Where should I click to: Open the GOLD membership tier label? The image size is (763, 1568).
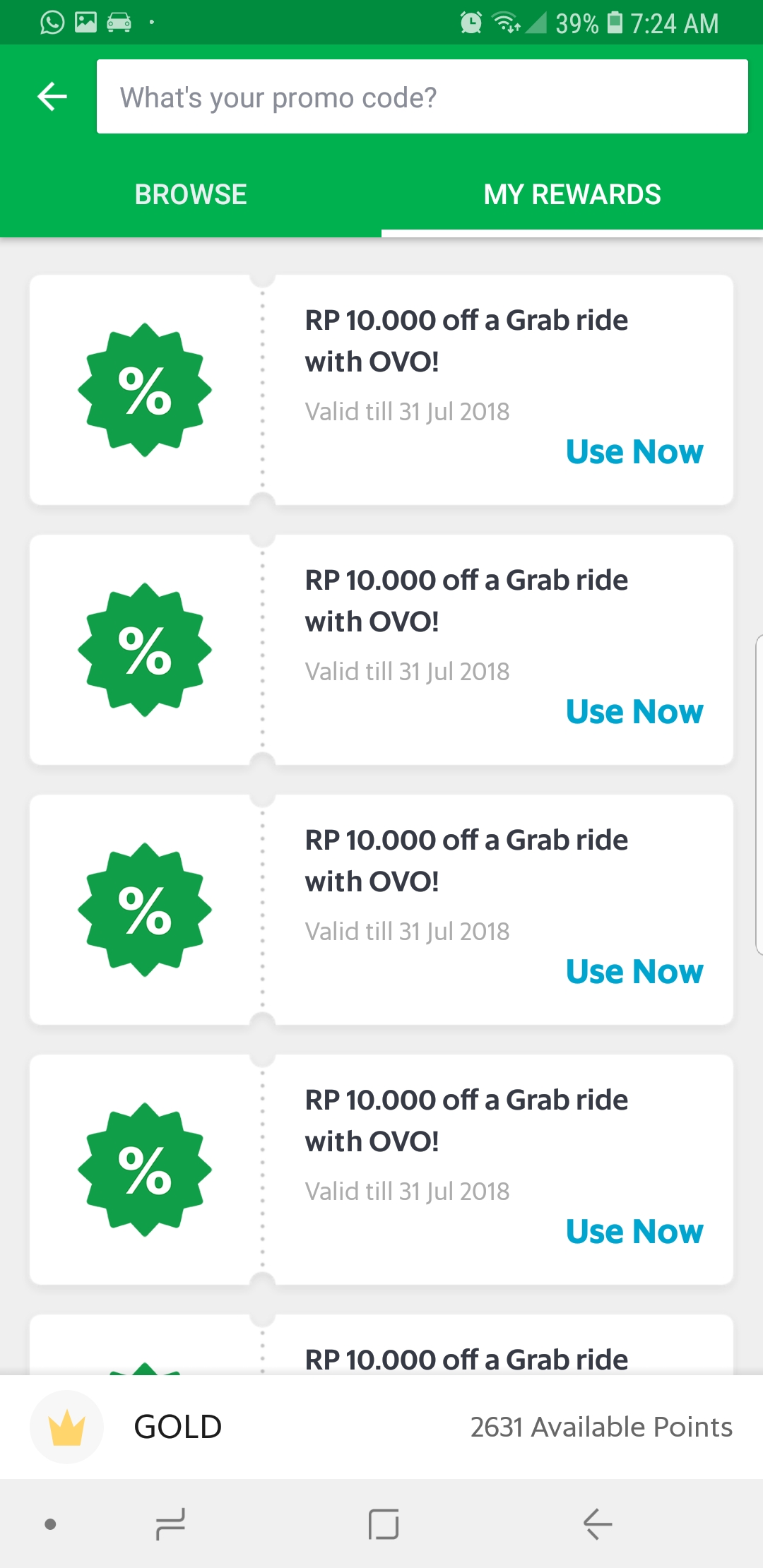point(178,1427)
